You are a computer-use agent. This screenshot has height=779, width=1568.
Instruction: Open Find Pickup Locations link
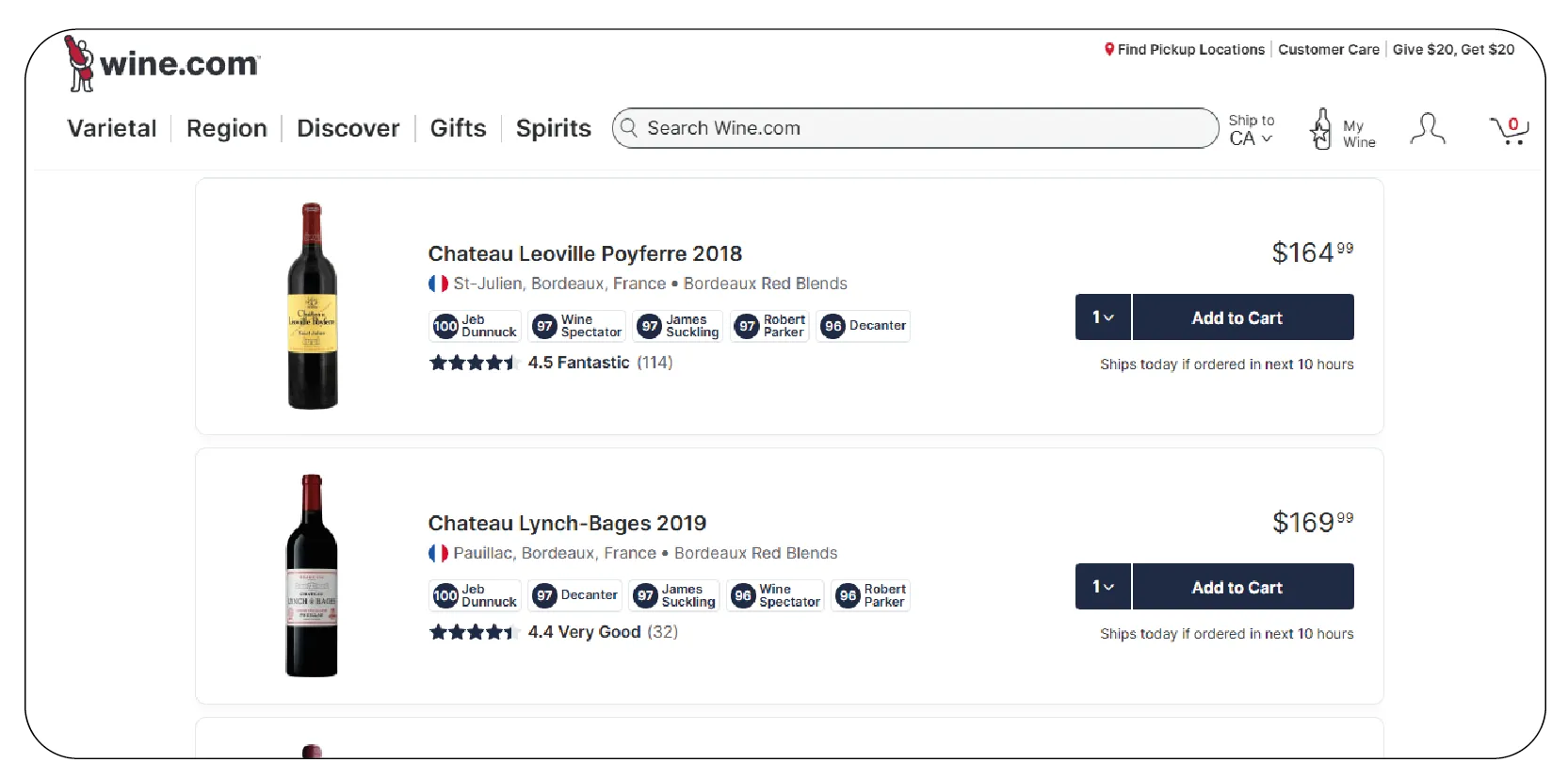click(x=1184, y=50)
